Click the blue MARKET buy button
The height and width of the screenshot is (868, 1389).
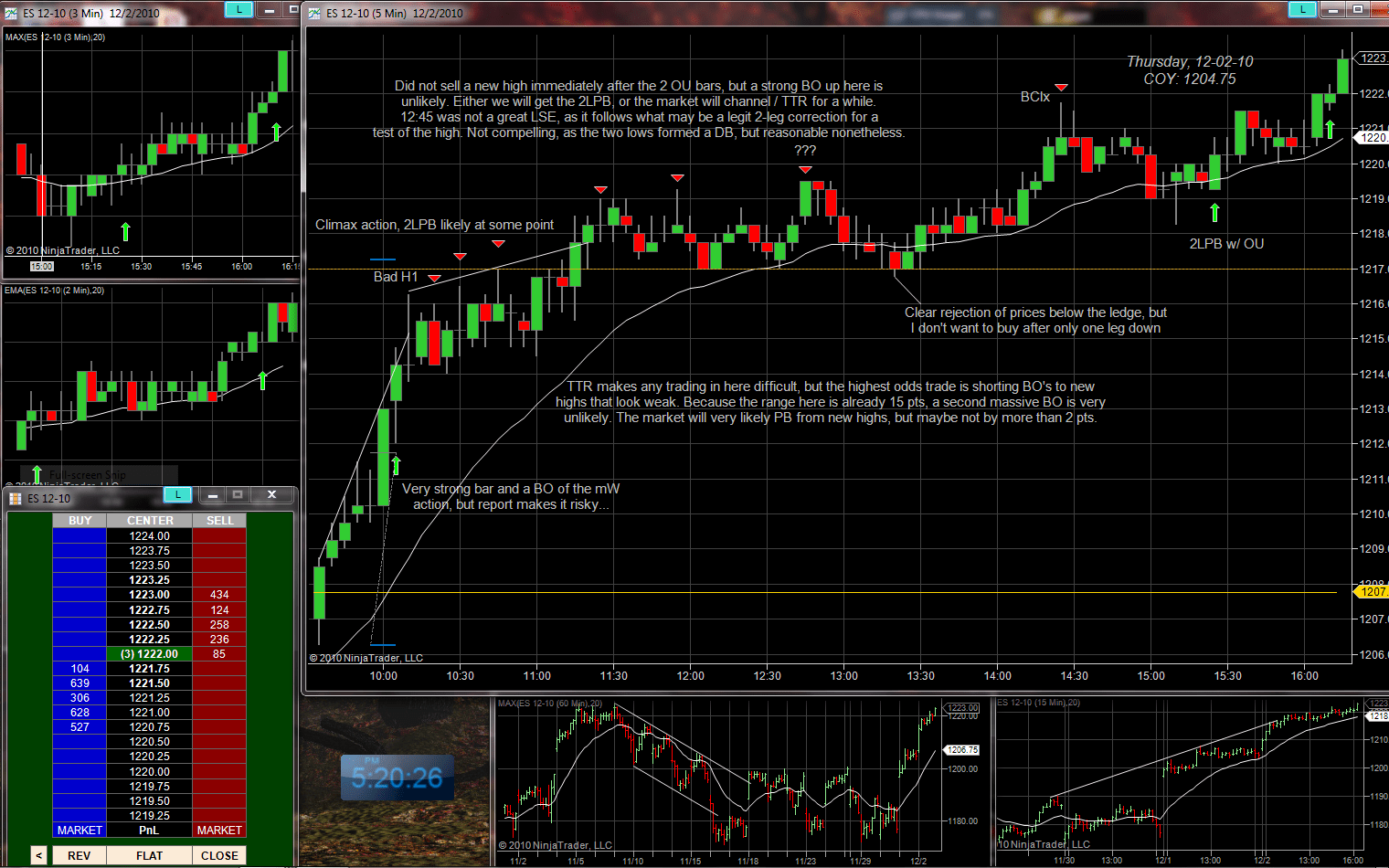click(80, 831)
